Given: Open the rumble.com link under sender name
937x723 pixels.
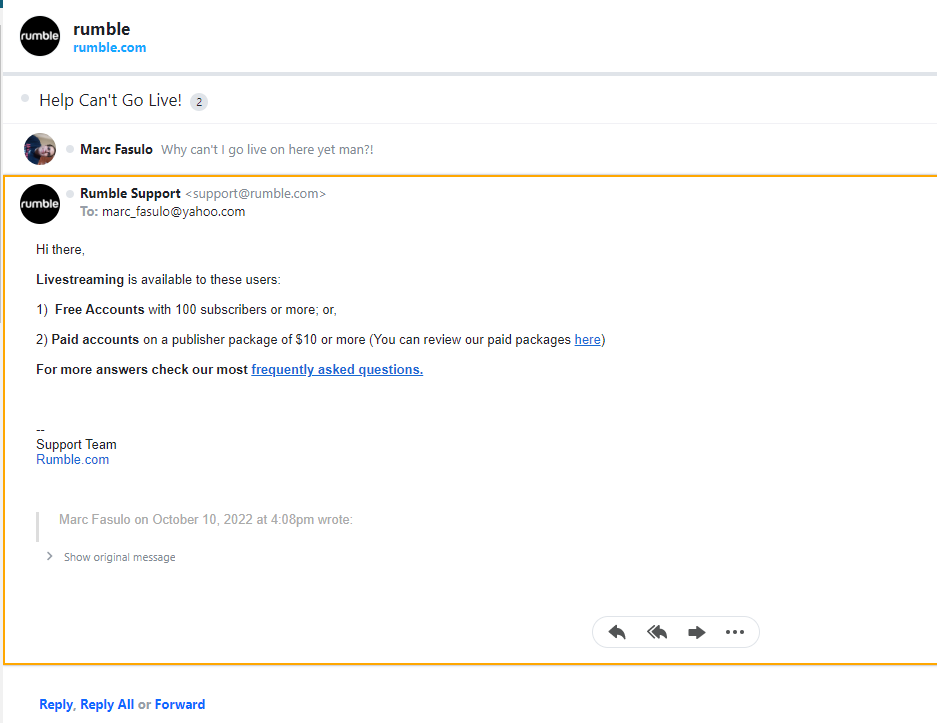Looking at the screenshot, I should (x=109, y=48).
